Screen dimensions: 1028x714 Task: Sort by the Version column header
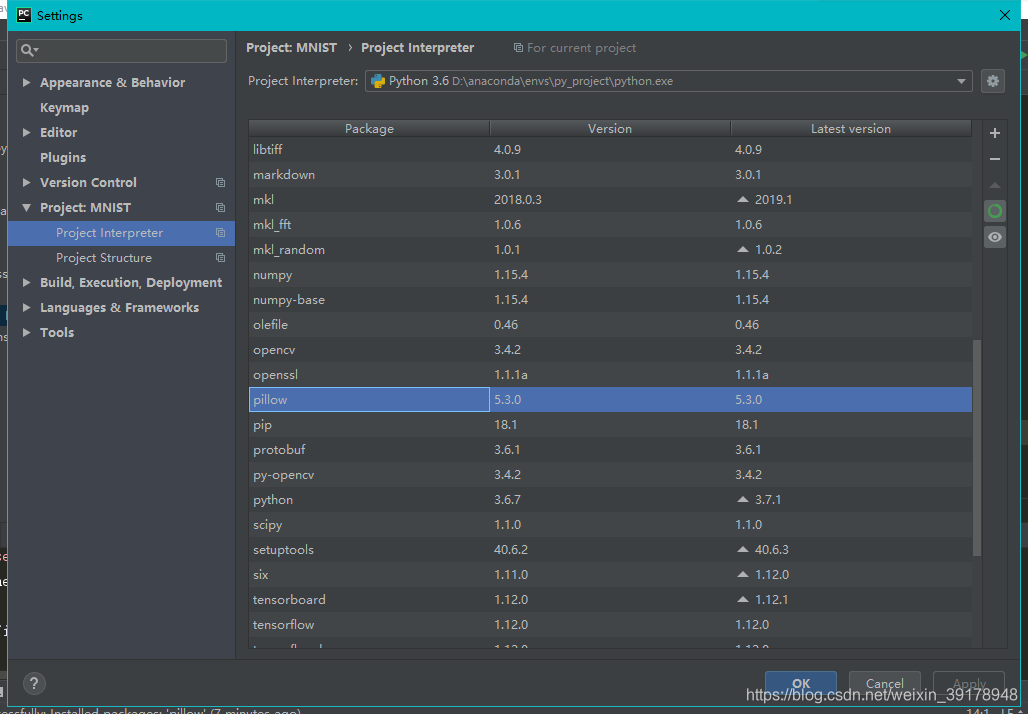(610, 129)
